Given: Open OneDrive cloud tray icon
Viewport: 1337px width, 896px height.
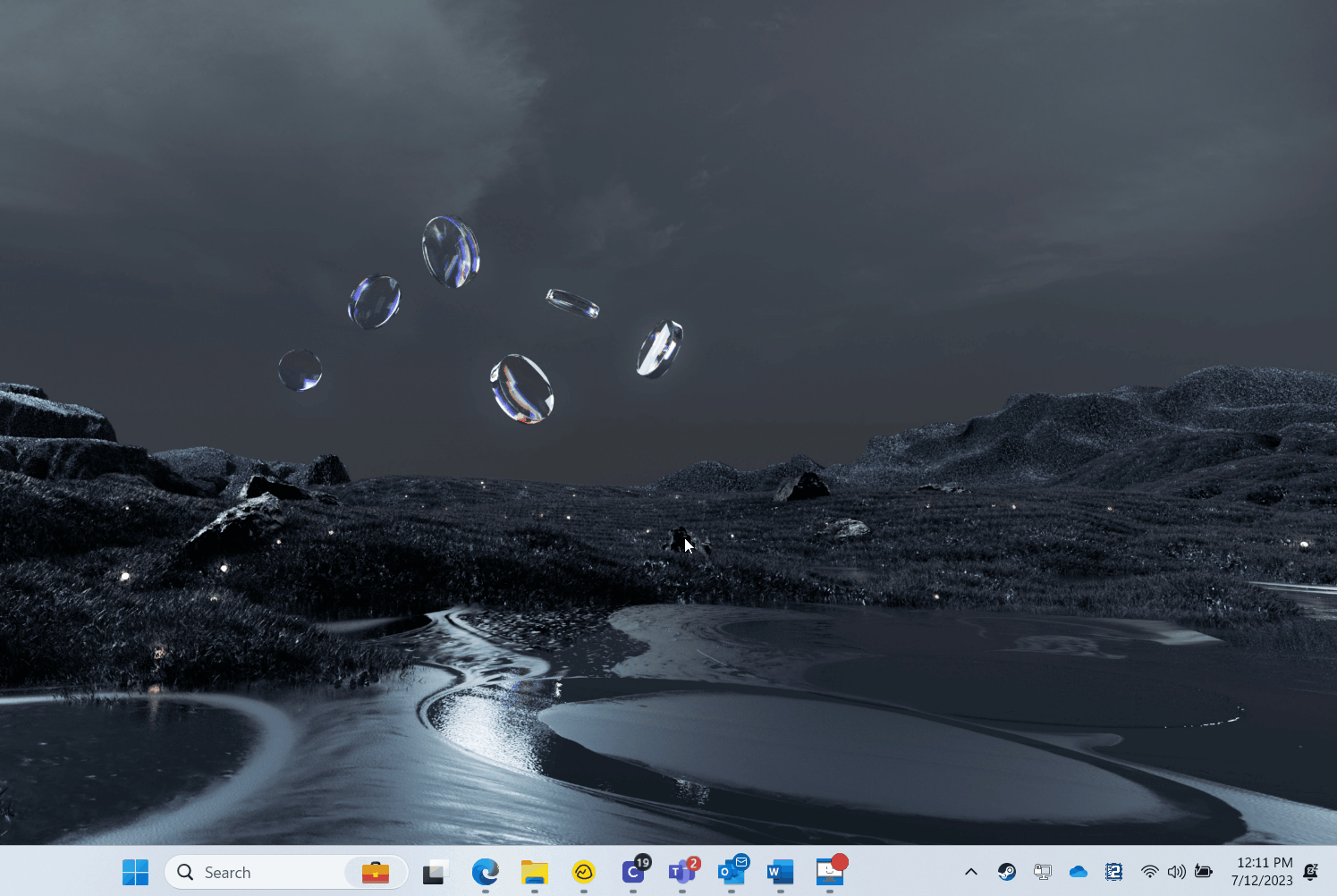Looking at the screenshot, I should coord(1079,872).
